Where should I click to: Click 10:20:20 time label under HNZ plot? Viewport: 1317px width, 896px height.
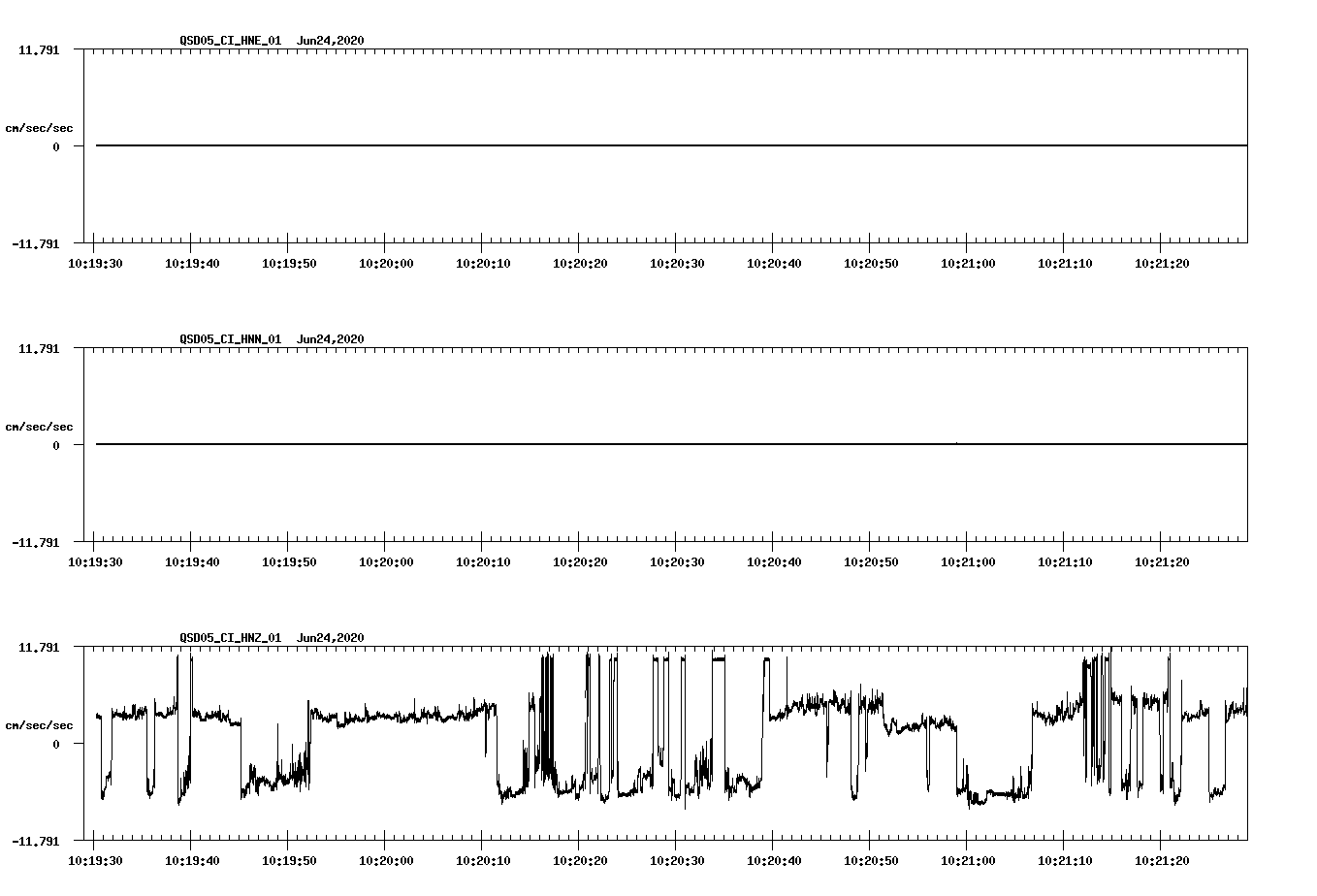pyautogui.click(x=580, y=860)
